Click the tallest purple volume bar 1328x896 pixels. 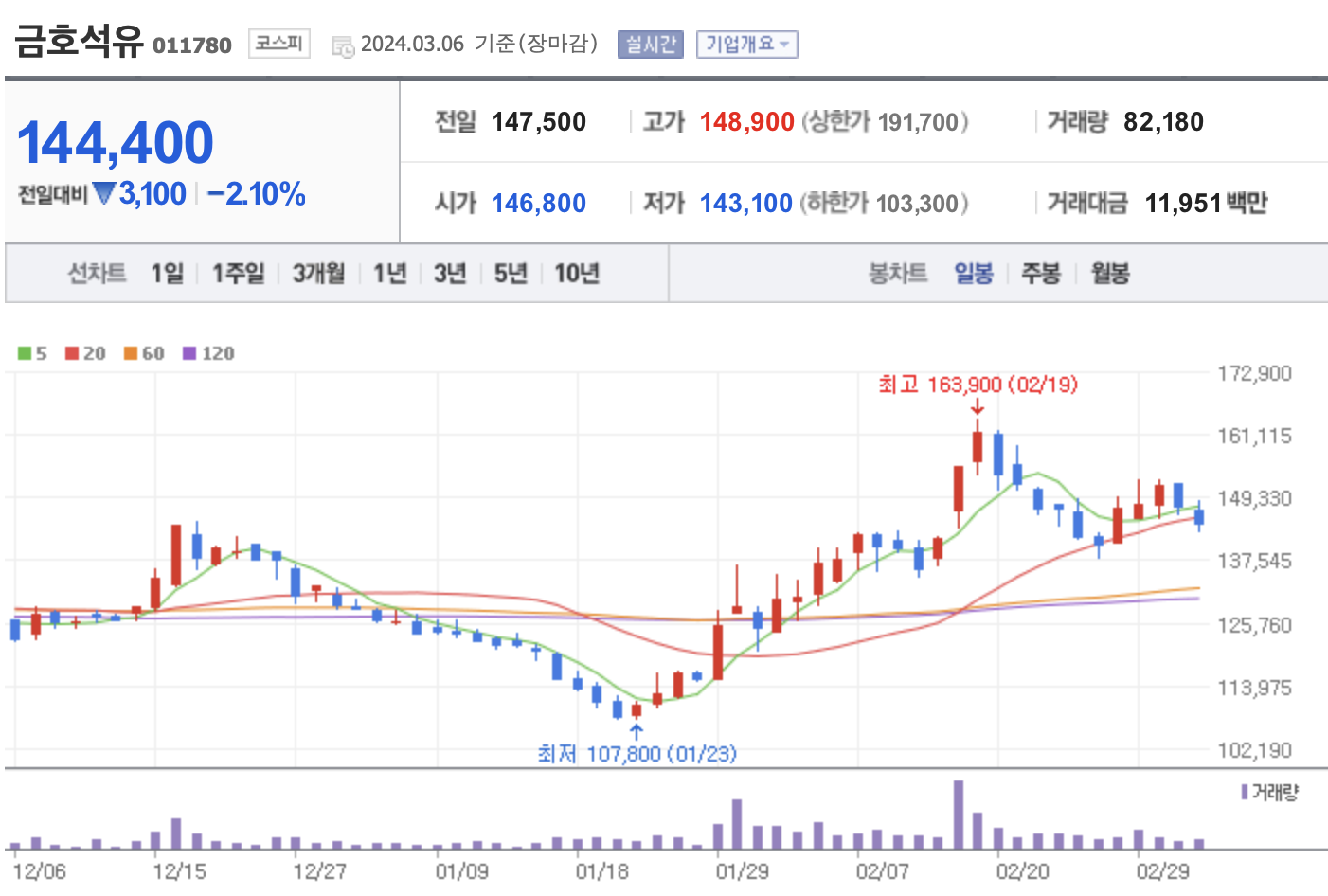pyautogui.click(x=959, y=815)
